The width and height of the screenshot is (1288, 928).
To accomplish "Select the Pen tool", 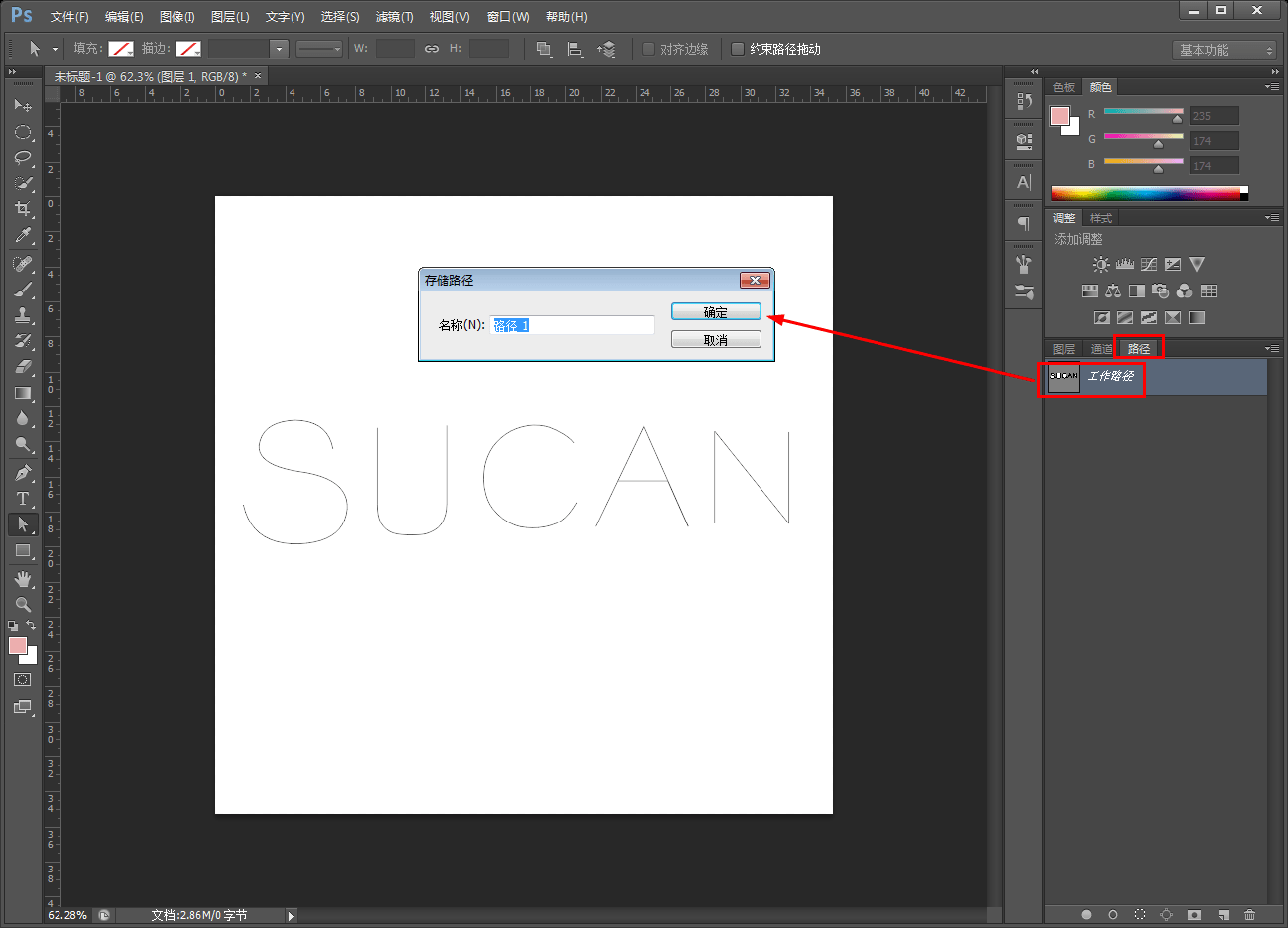I will [x=23, y=473].
